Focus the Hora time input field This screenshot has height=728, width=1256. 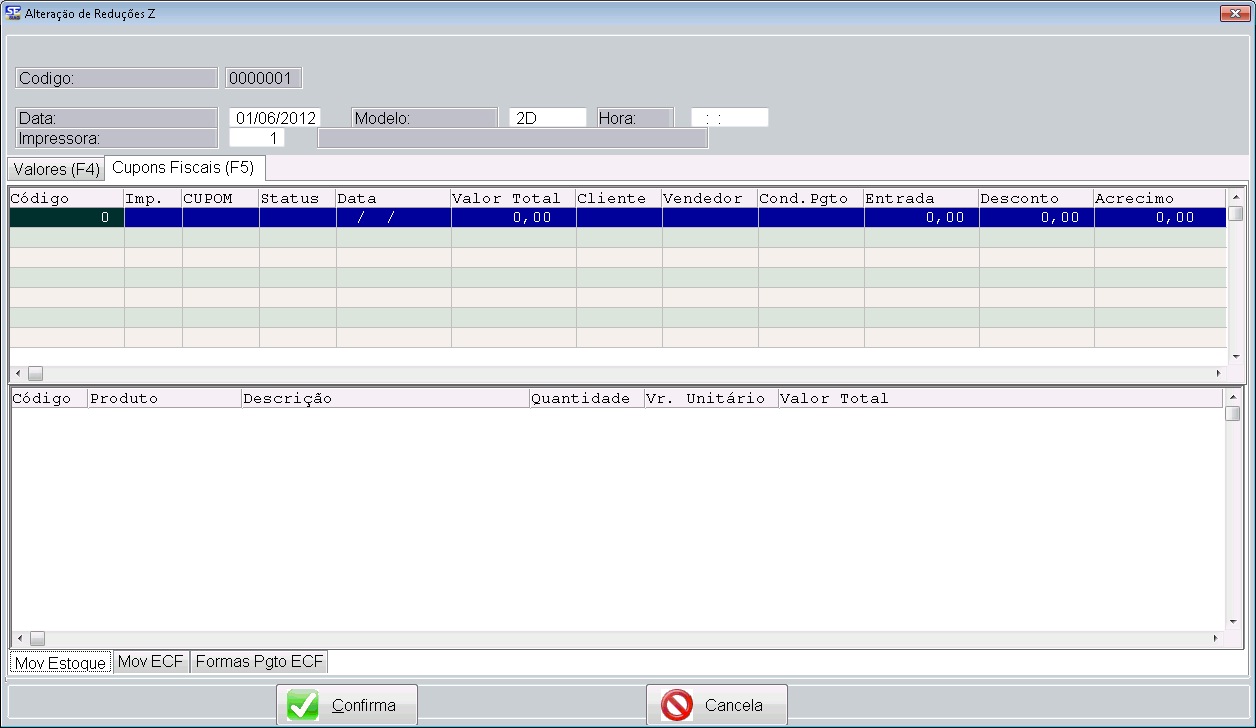(729, 118)
